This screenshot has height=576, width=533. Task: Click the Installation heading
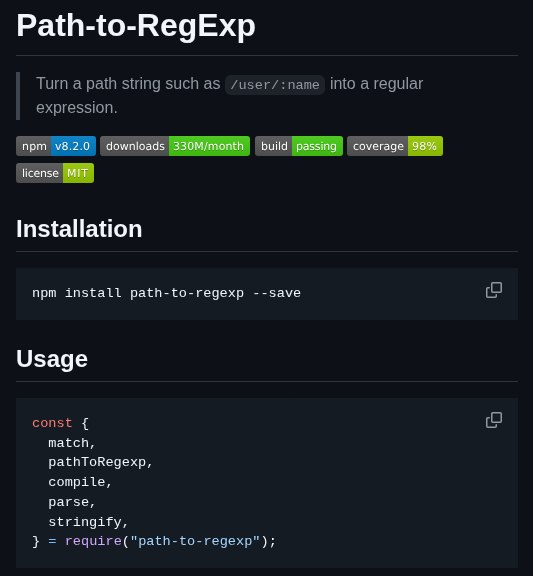79,229
